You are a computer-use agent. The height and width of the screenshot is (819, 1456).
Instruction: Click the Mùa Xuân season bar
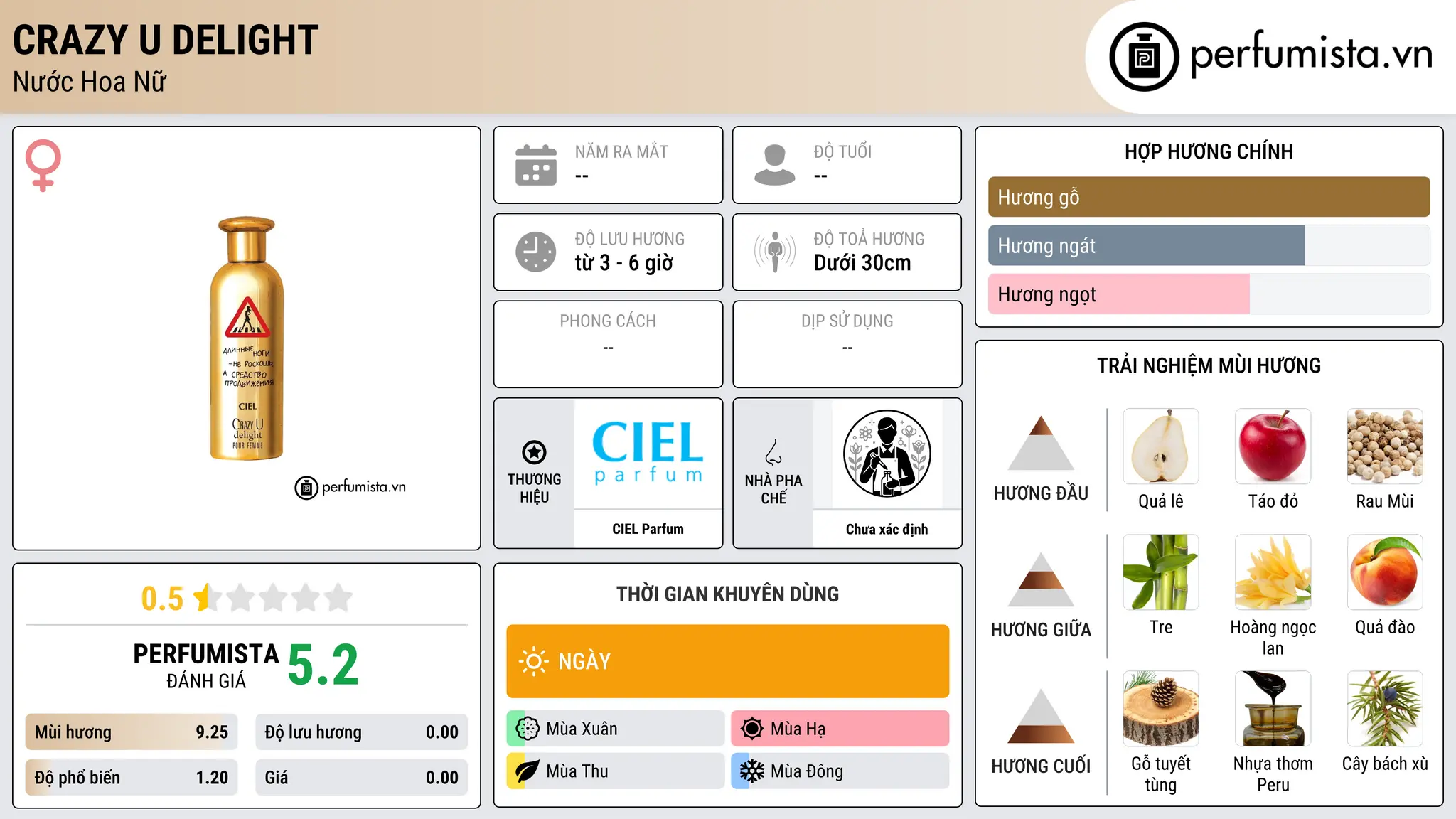[616, 729]
